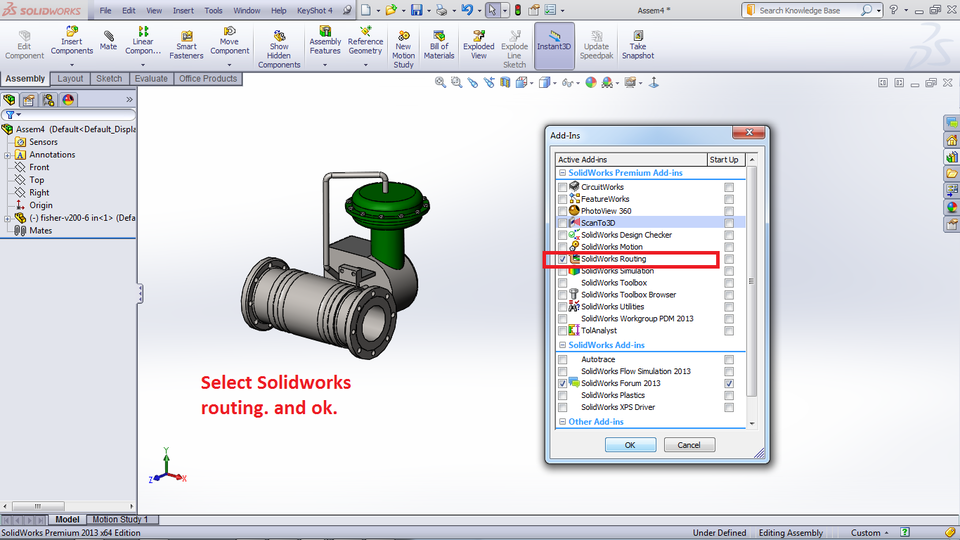The height and width of the screenshot is (540, 960).
Task: Click the feature tree filter field
Action: (69, 115)
